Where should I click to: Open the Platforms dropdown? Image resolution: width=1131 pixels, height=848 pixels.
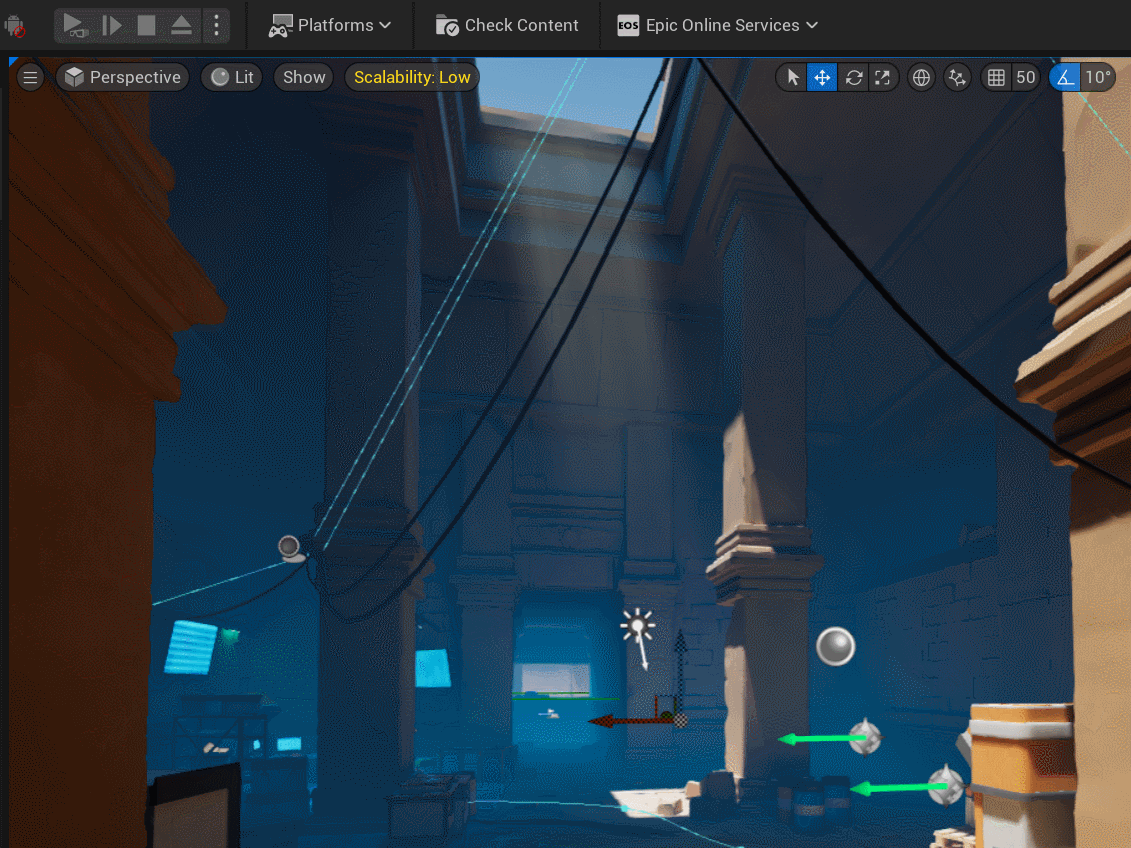coord(330,25)
